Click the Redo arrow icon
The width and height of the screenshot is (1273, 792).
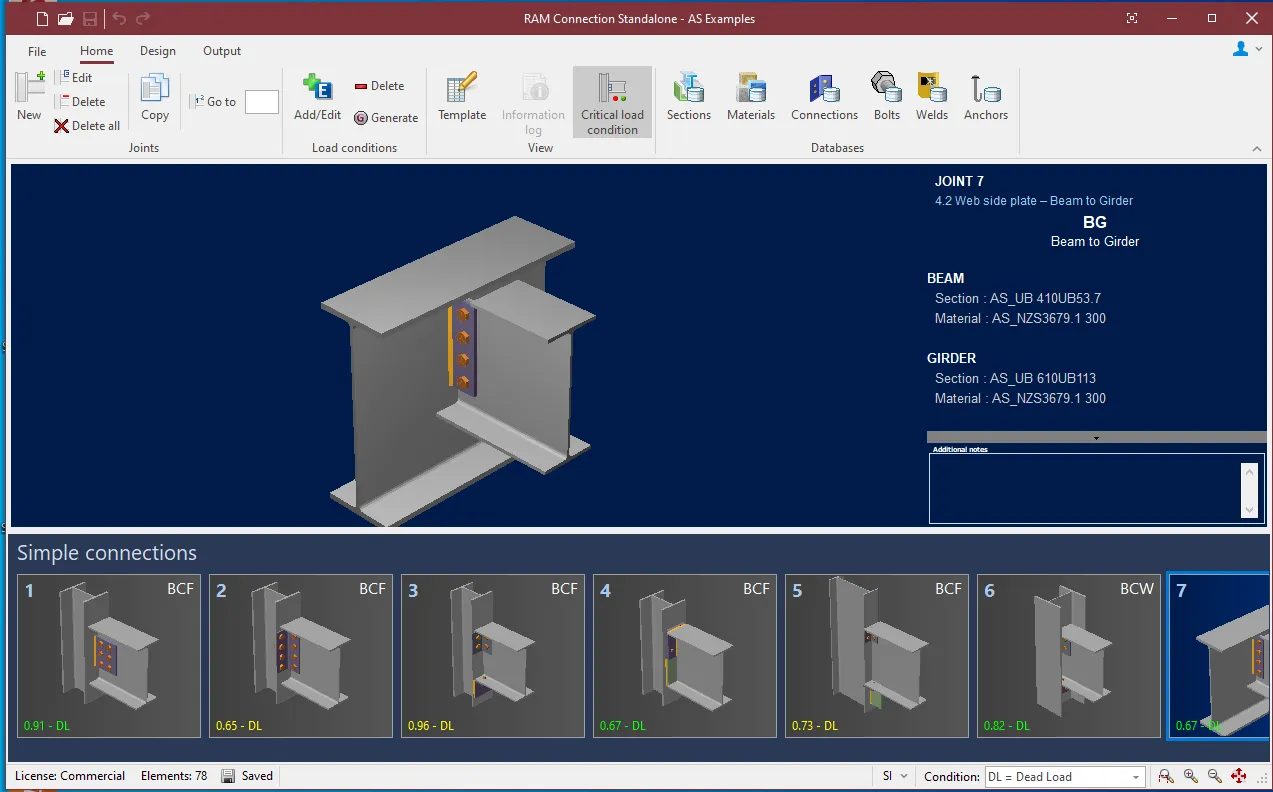coord(143,18)
